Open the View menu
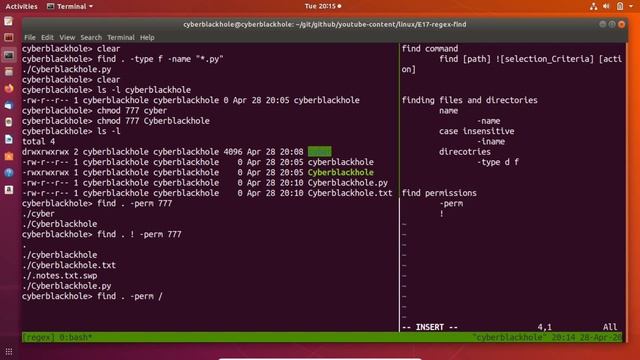 [67, 37]
